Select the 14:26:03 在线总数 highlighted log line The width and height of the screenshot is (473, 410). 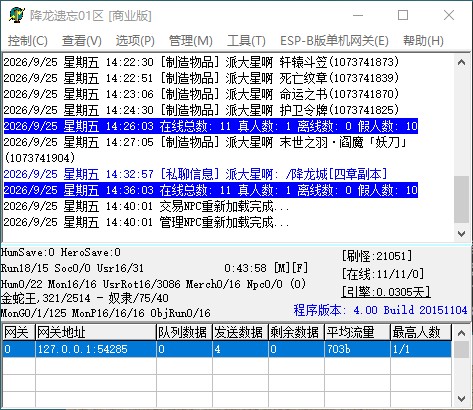click(x=211, y=126)
